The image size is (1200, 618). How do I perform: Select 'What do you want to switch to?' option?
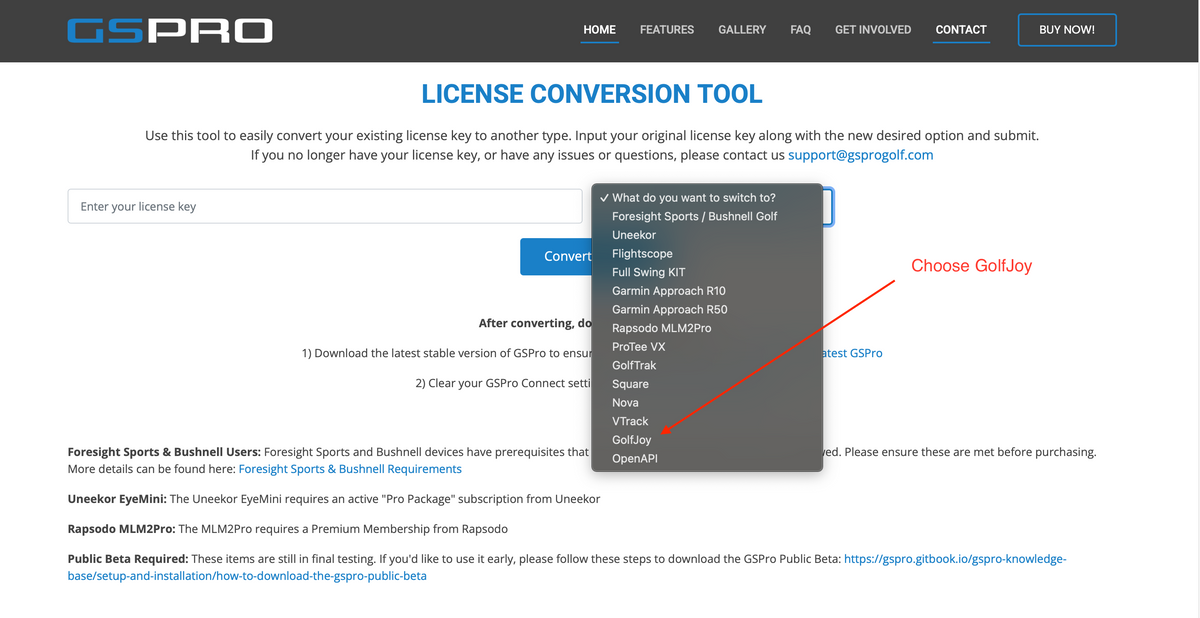pyautogui.click(x=707, y=198)
